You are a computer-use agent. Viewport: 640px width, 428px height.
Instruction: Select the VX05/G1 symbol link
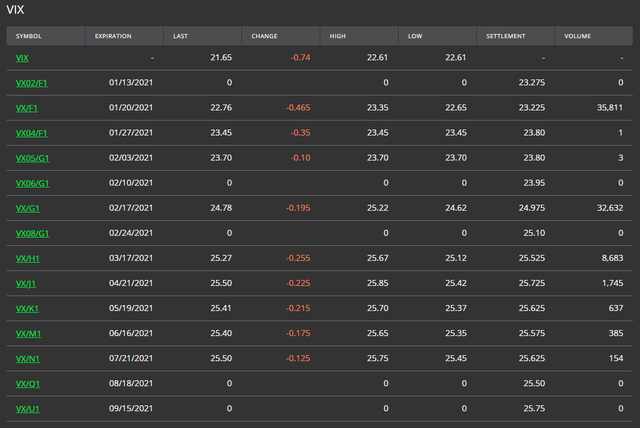point(32,158)
